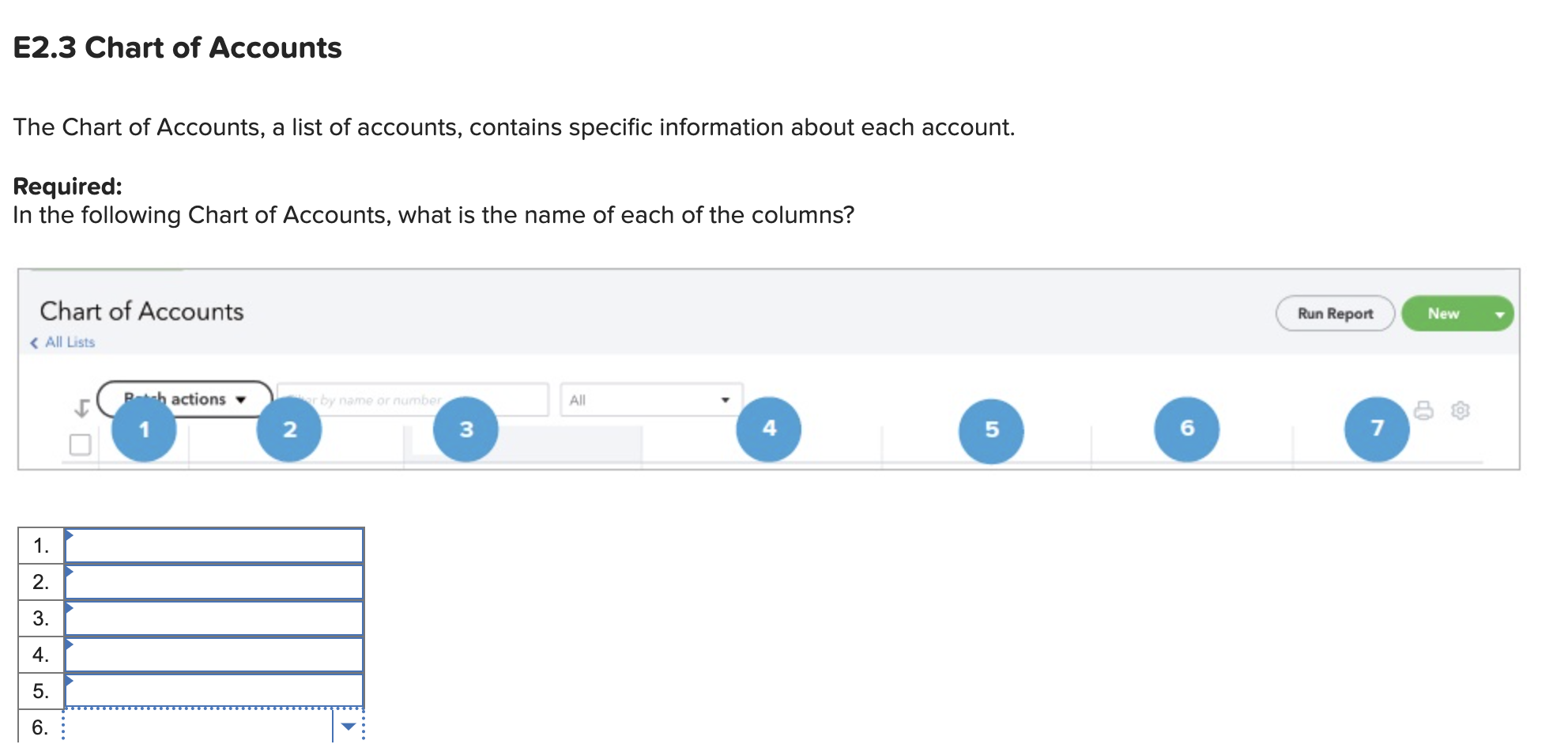1568x748 pixels.
Task: Click the sort order arrow icon
Action: point(81,407)
